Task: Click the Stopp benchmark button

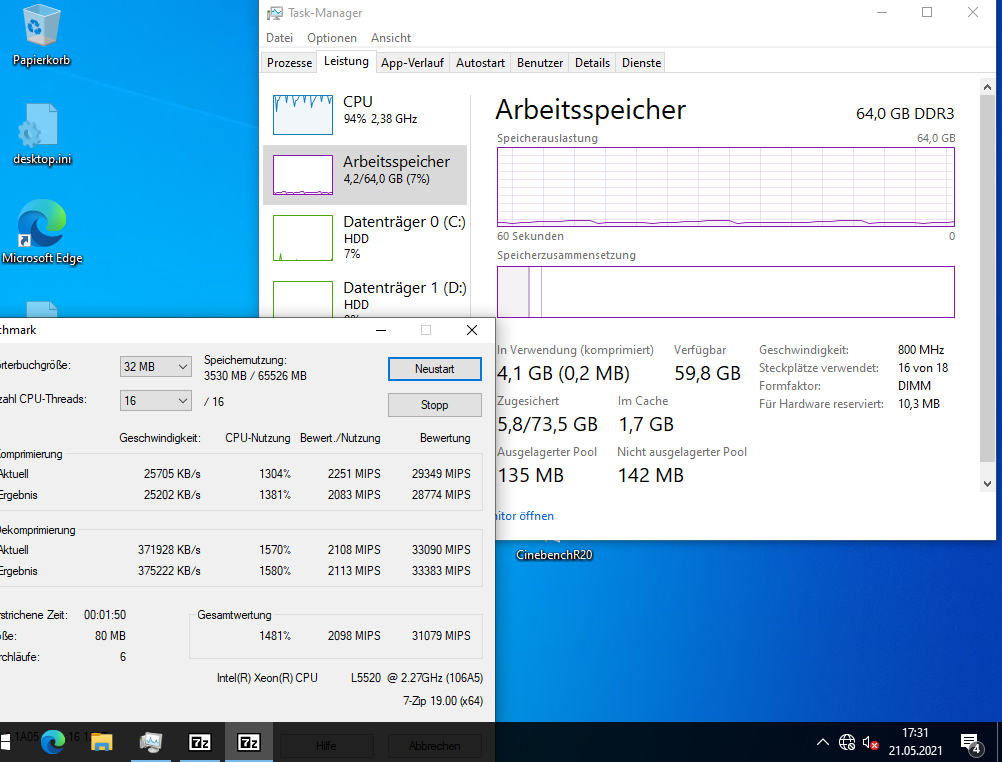Action: pos(435,405)
